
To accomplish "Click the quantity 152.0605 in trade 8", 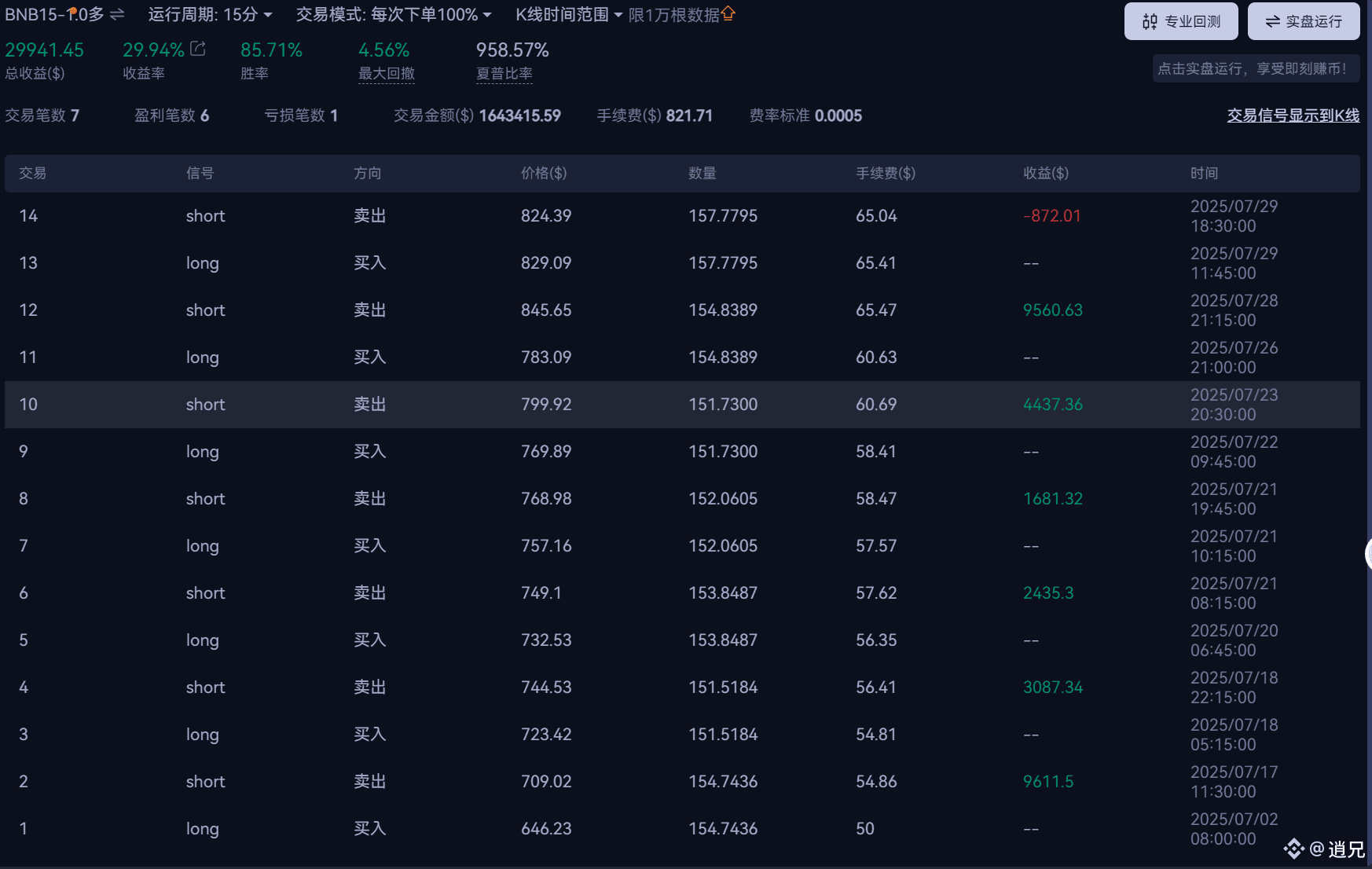I will click(x=723, y=499).
